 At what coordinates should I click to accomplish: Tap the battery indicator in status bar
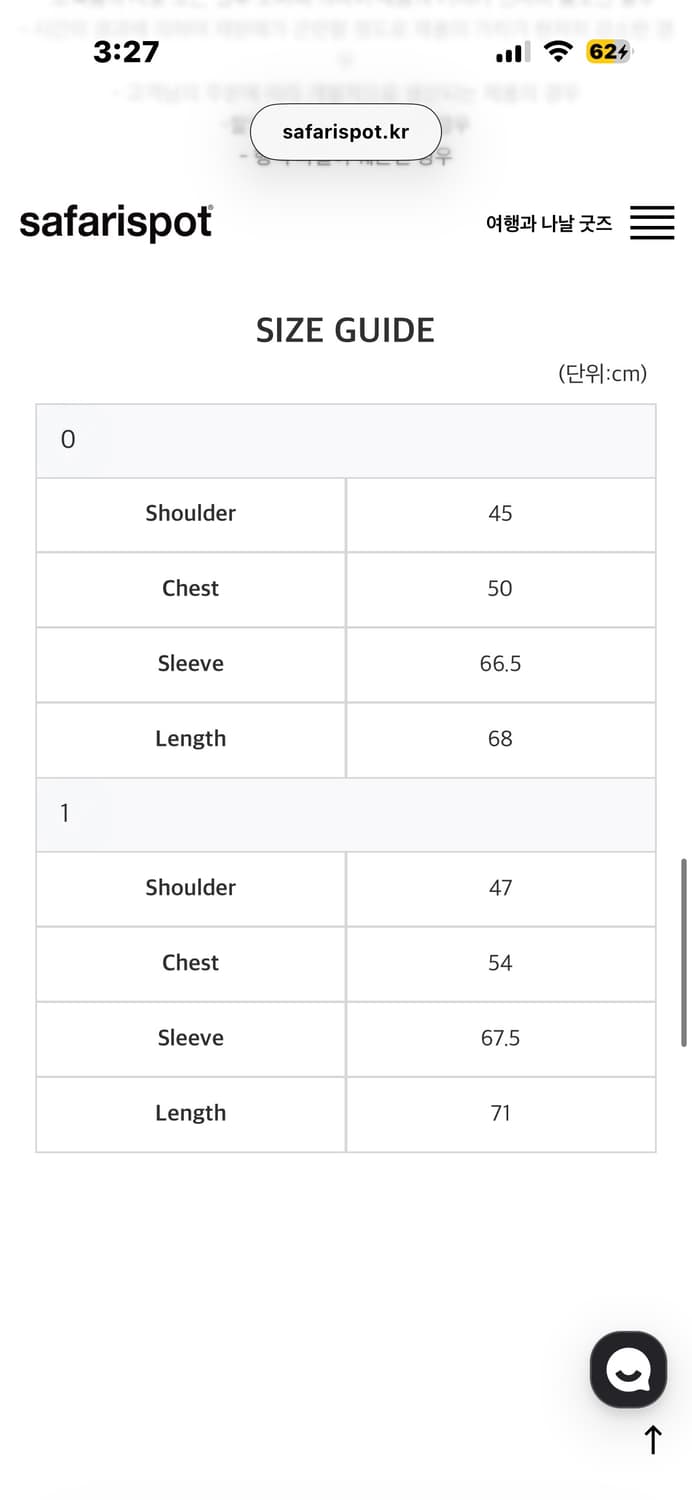[609, 52]
